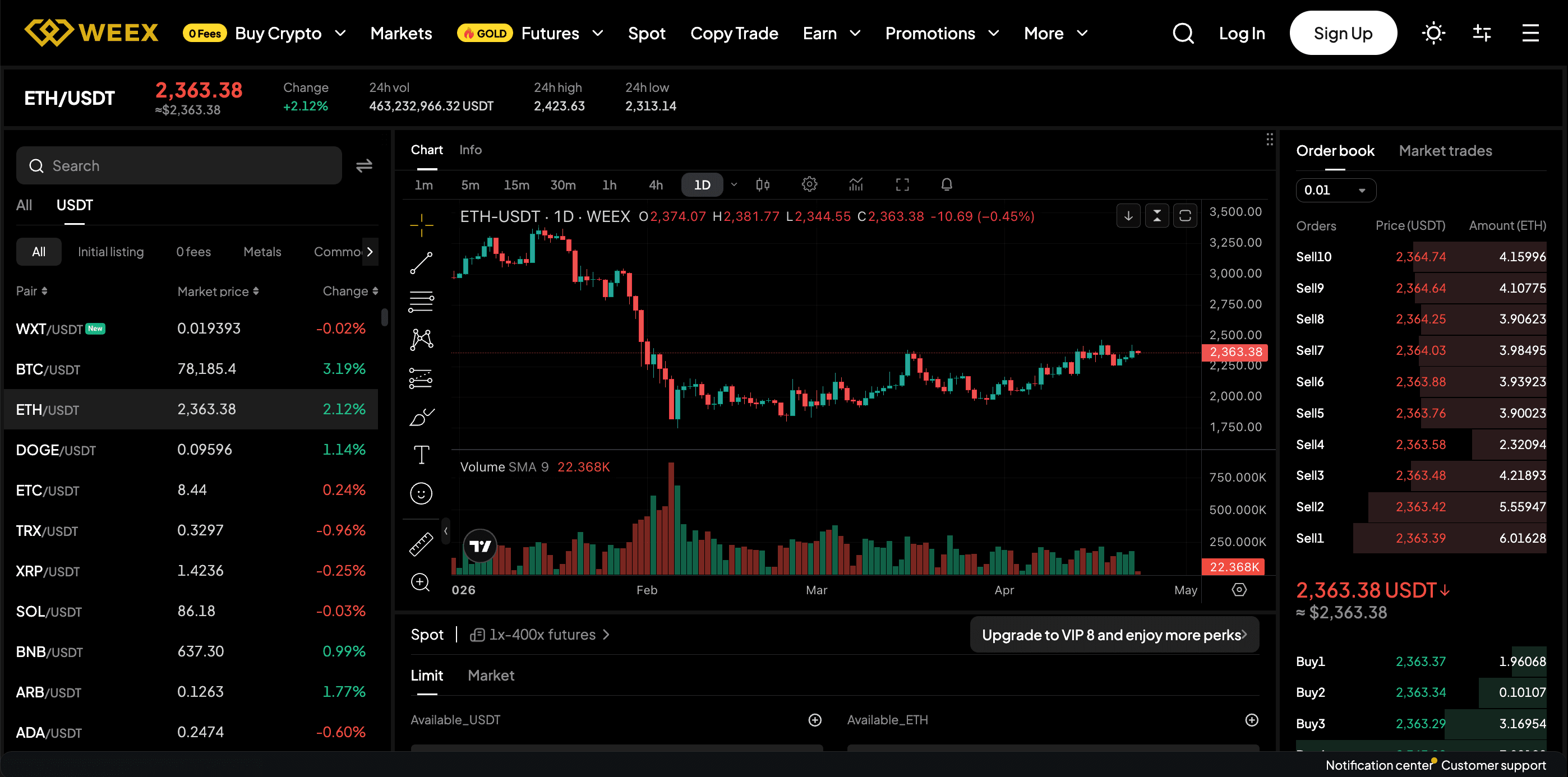Expand the Earn menu
The width and height of the screenshot is (1568, 777).
coord(855,33)
